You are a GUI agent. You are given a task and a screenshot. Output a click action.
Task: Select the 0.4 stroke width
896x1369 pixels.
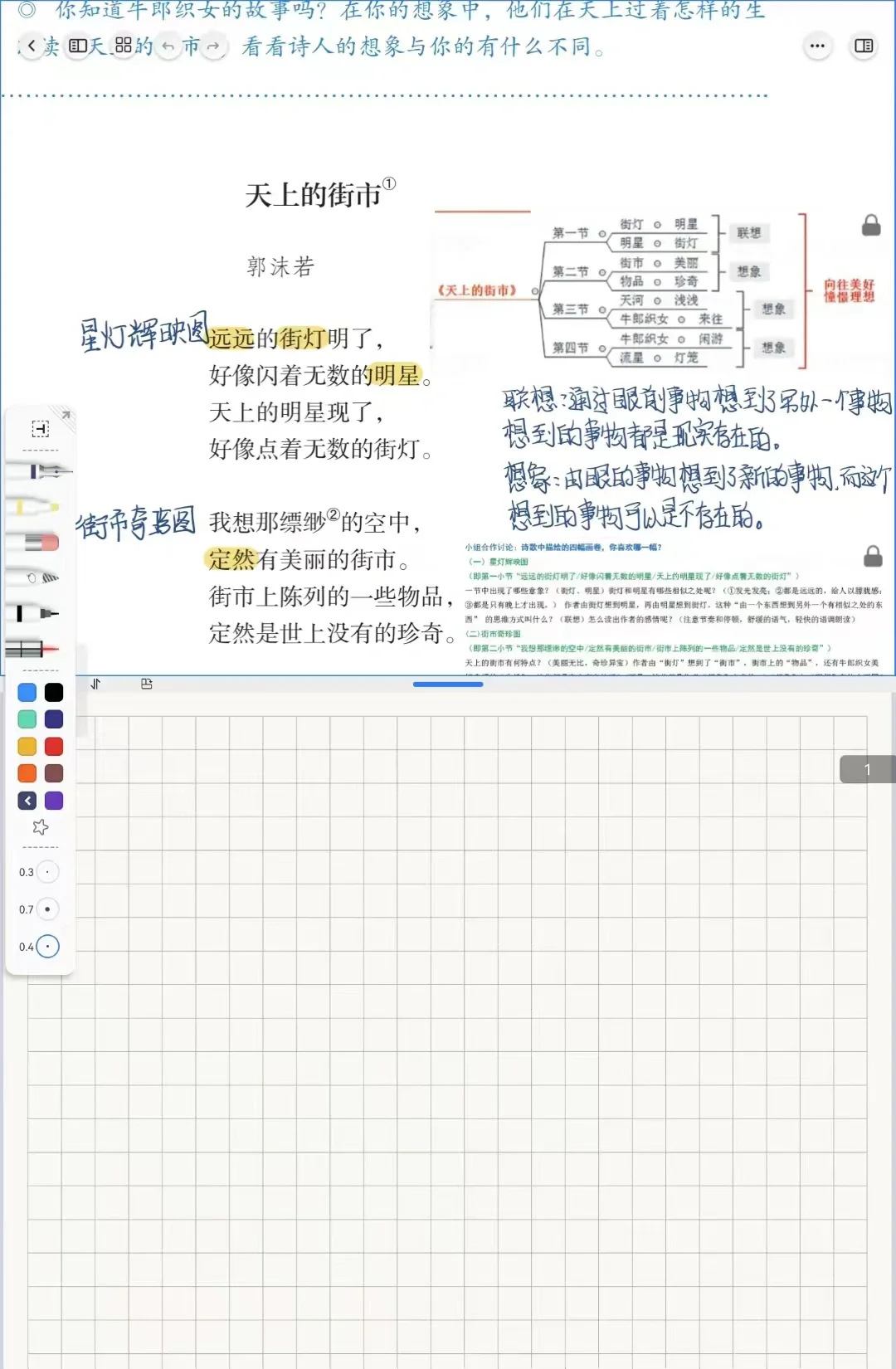point(47,947)
